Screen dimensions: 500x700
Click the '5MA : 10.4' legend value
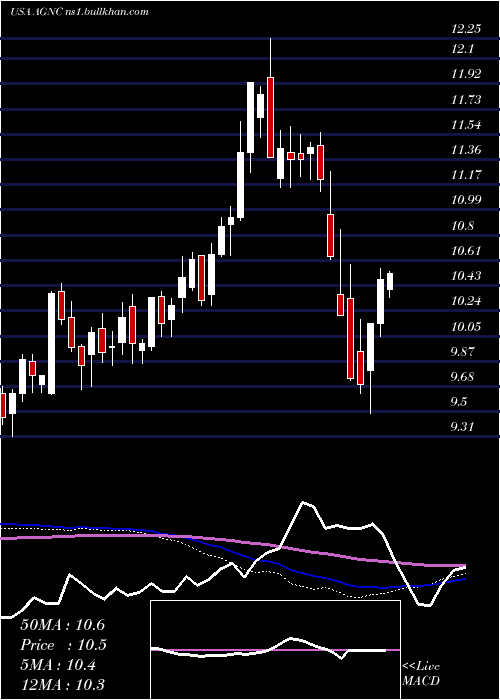[x=58, y=665]
